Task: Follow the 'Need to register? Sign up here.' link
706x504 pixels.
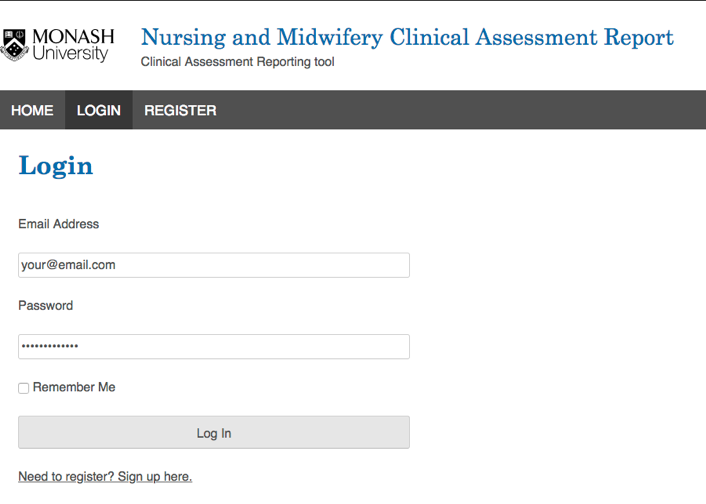Action: [105, 477]
